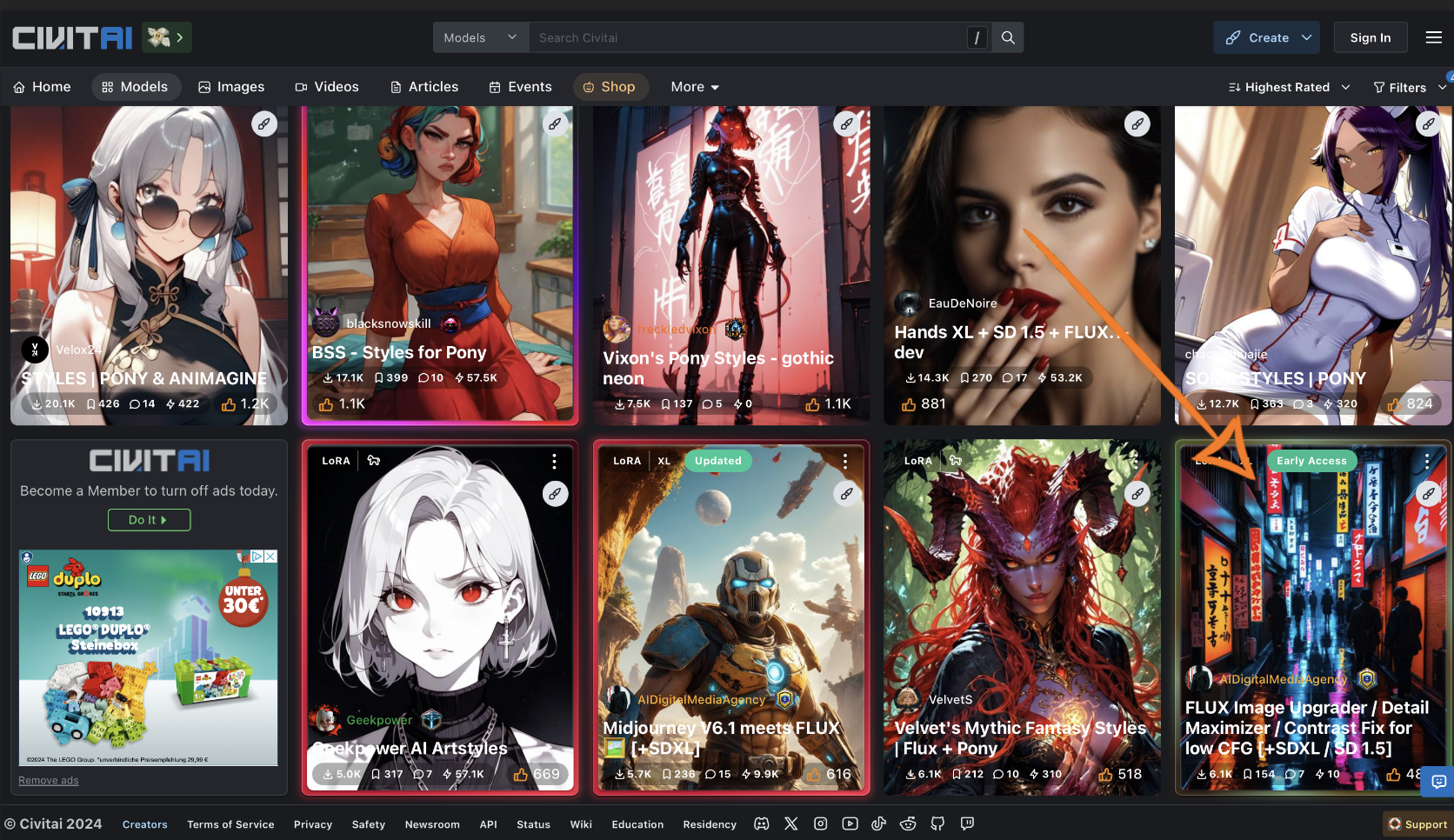Expand the Models search category dropdown
Image resolution: width=1454 pixels, height=840 pixels.
pyautogui.click(x=480, y=37)
